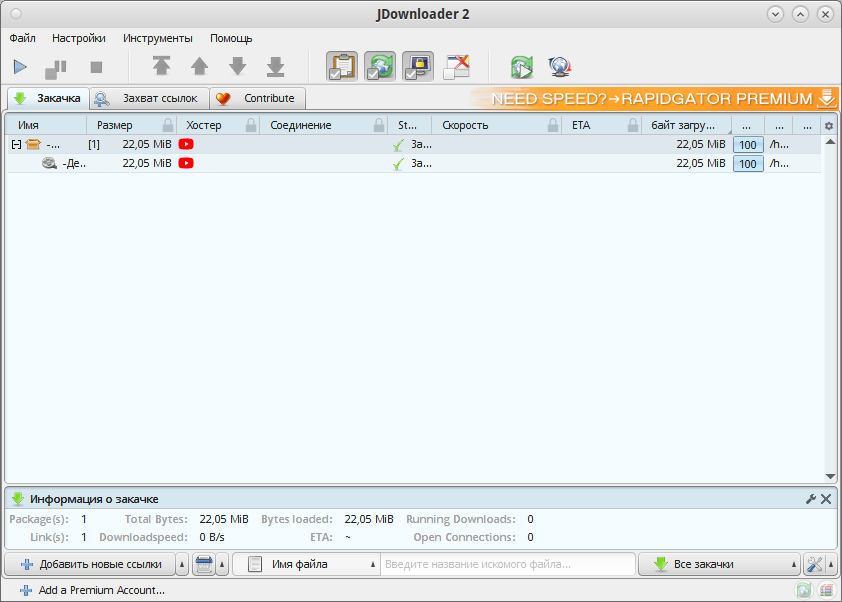The image size is (842, 602).
Task: Click the lock icon in Хостер column
Action: coord(251,125)
